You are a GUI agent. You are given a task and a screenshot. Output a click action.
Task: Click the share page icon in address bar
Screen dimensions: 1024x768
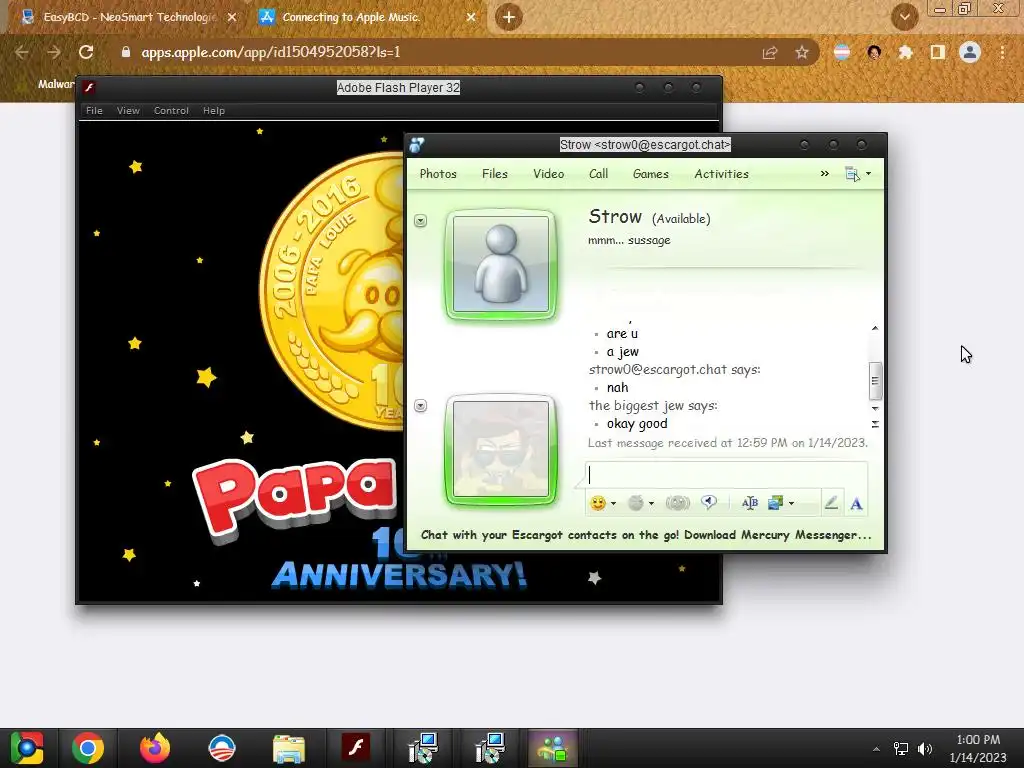tap(770, 52)
